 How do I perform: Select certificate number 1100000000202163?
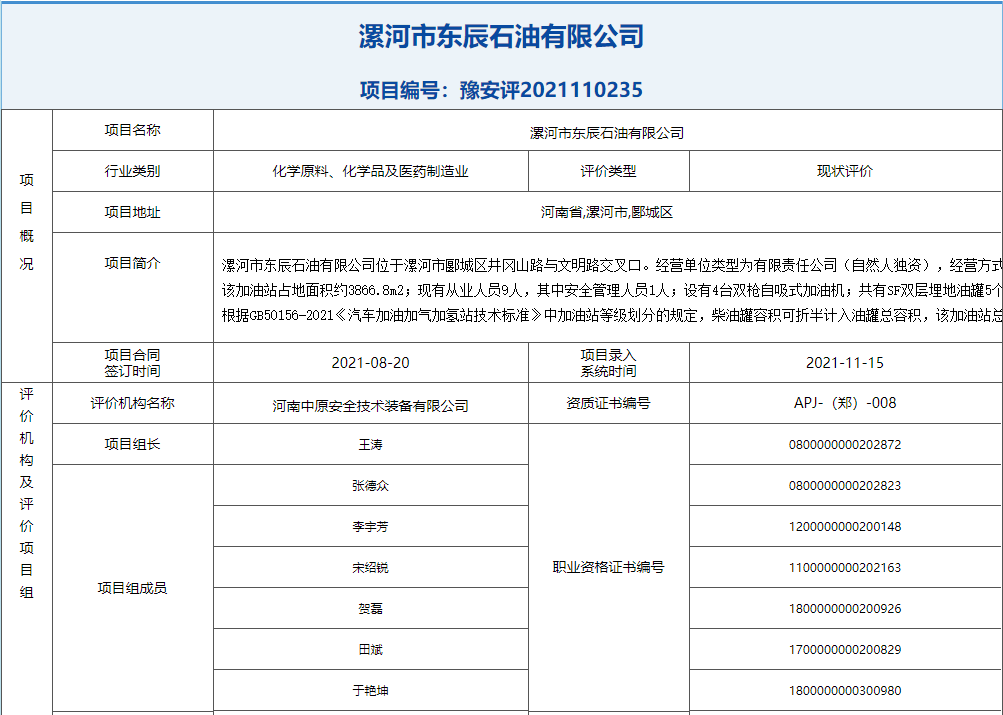(x=845, y=567)
